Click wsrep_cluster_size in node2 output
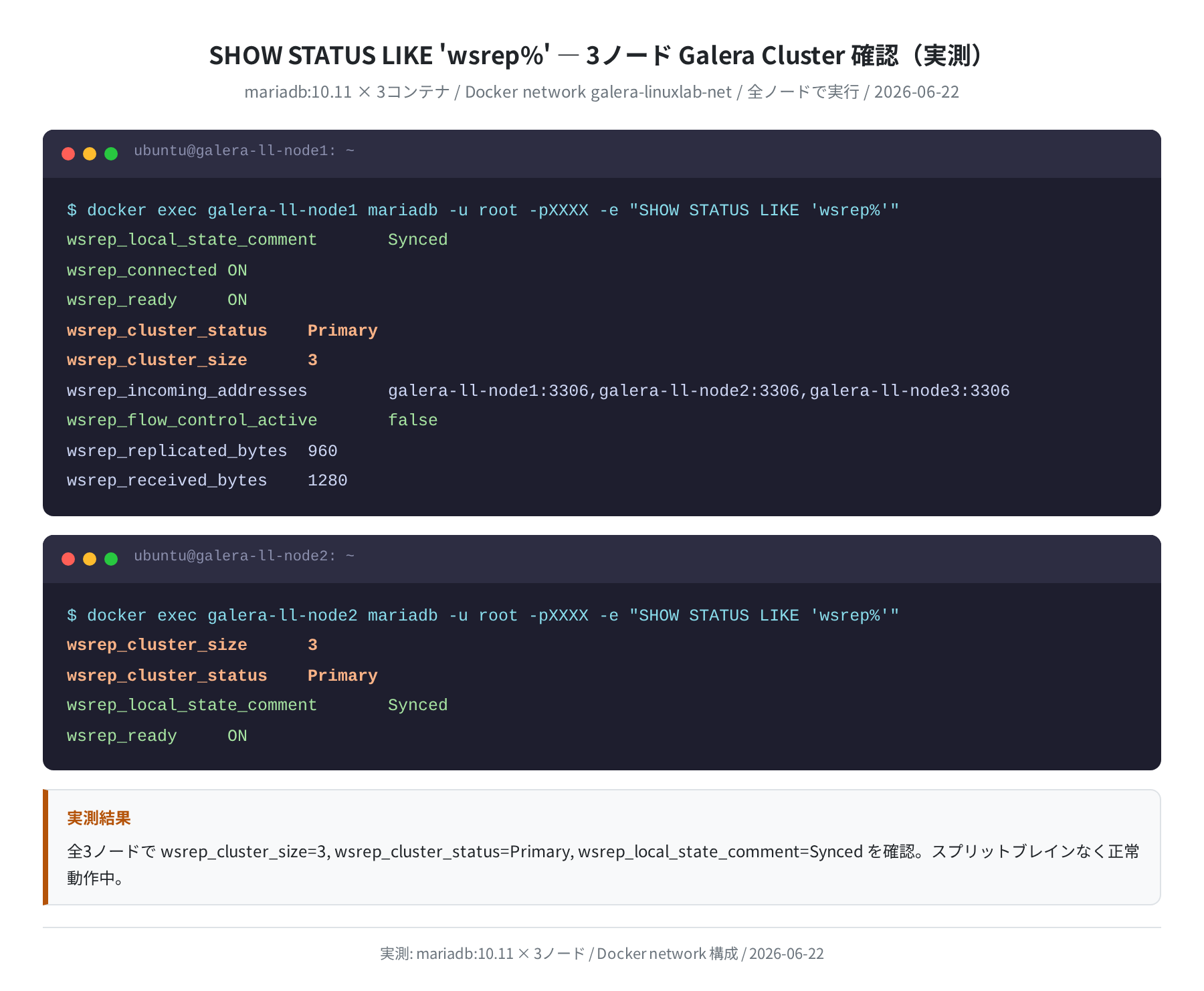Viewport: 1204px width, 991px height. (157, 645)
